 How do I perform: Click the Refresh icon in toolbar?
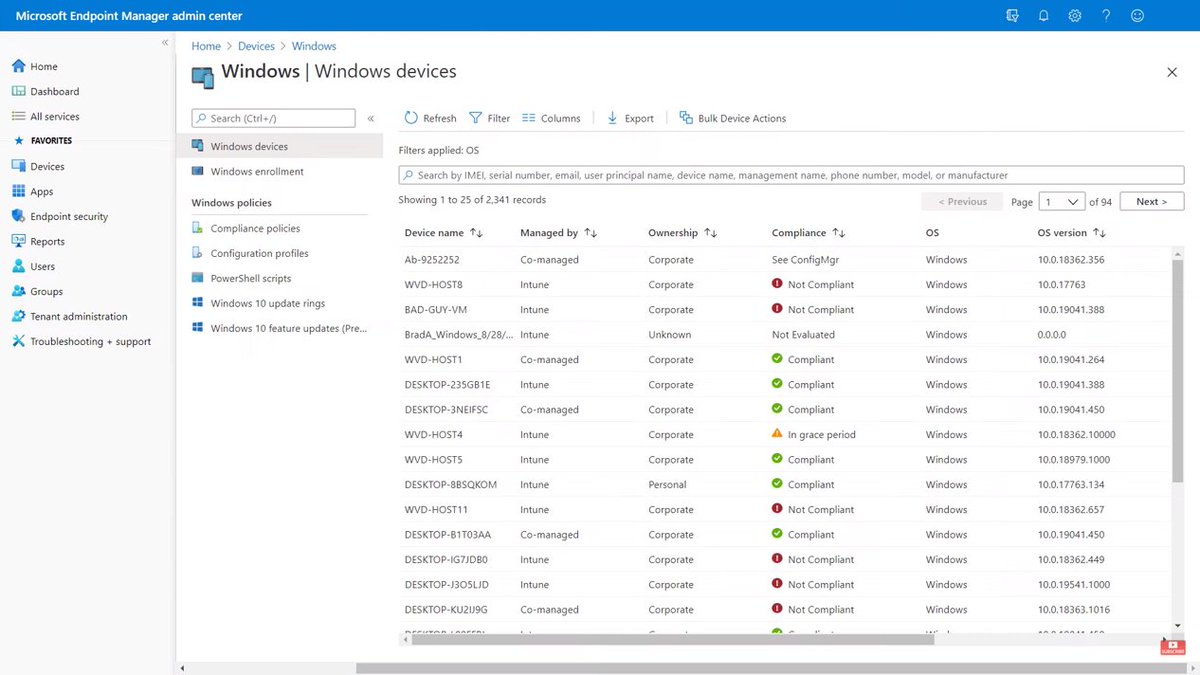[411, 118]
